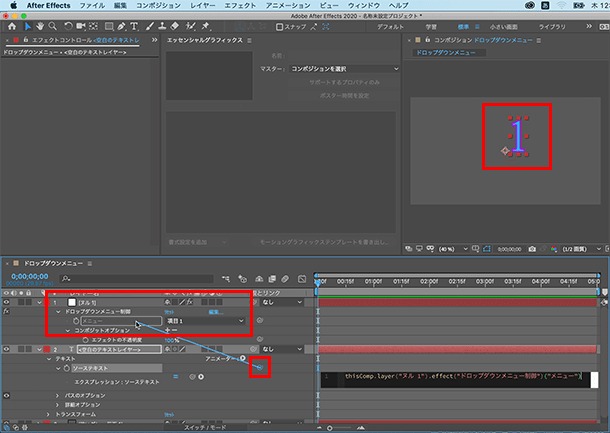Select the Rotation tool
This screenshot has width=610, height=433.
click(68, 26)
